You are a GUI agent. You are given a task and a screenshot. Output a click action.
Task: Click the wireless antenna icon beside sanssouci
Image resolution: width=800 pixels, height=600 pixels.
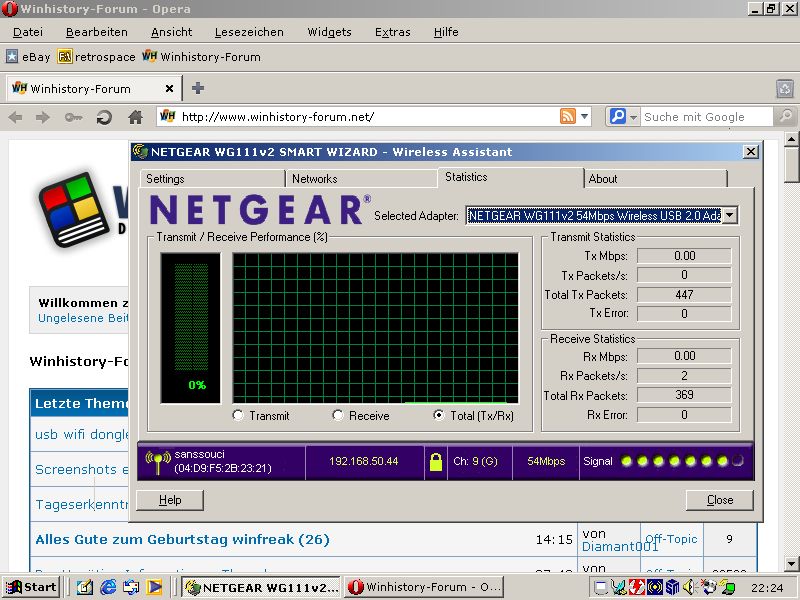[x=158, y=461]
